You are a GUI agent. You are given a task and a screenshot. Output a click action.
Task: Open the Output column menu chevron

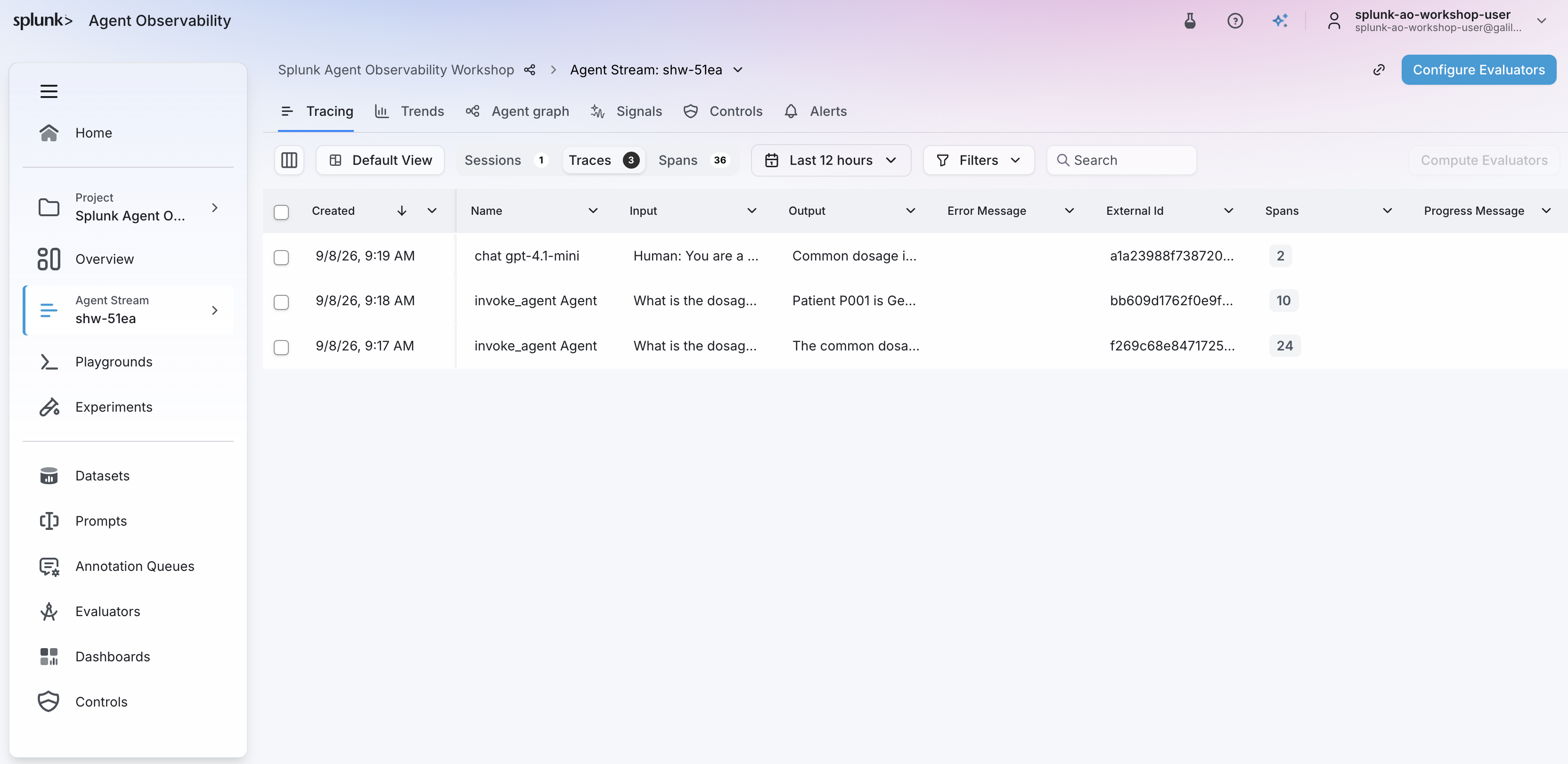[x=910, y=211]
